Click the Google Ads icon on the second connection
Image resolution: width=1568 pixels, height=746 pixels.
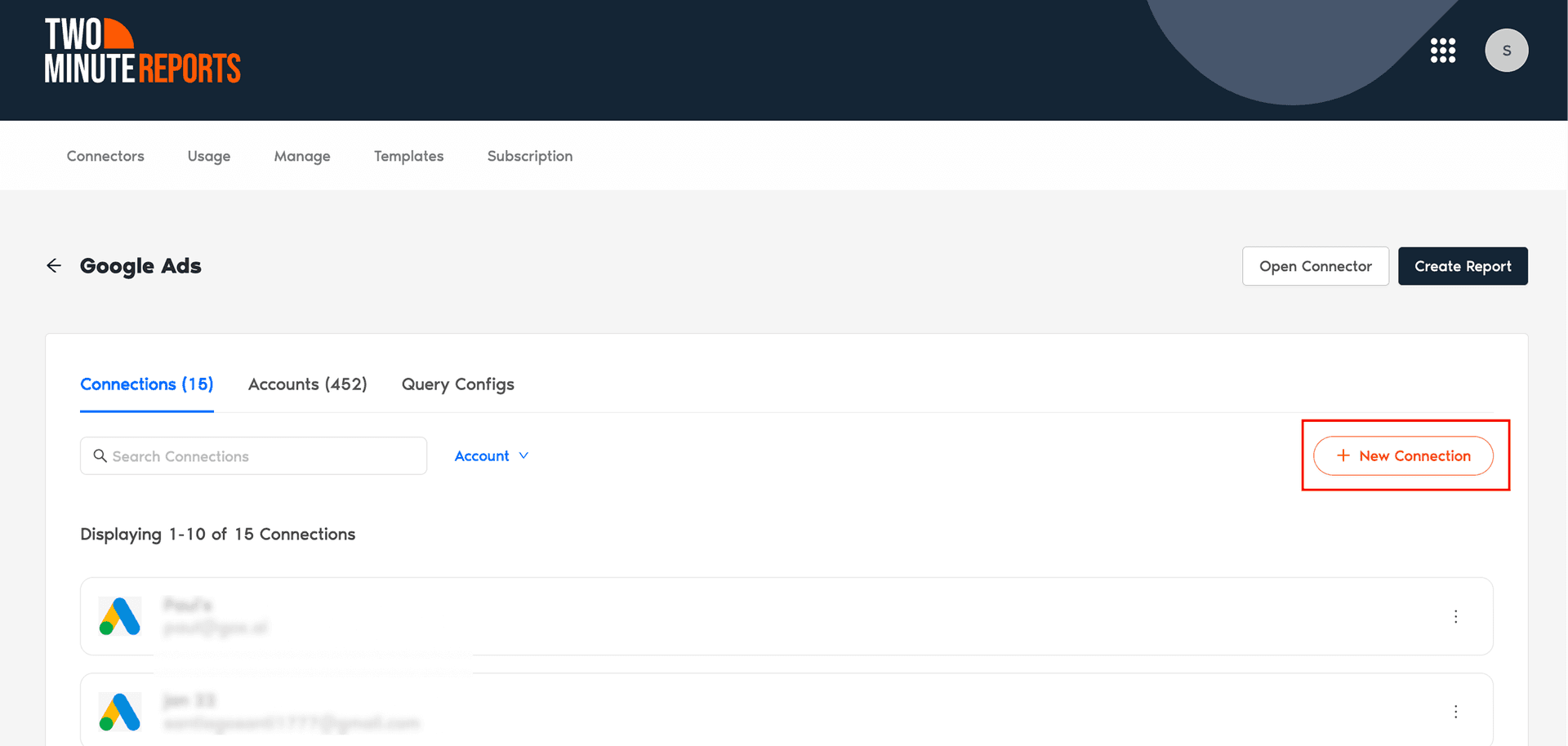click(119, 711)
